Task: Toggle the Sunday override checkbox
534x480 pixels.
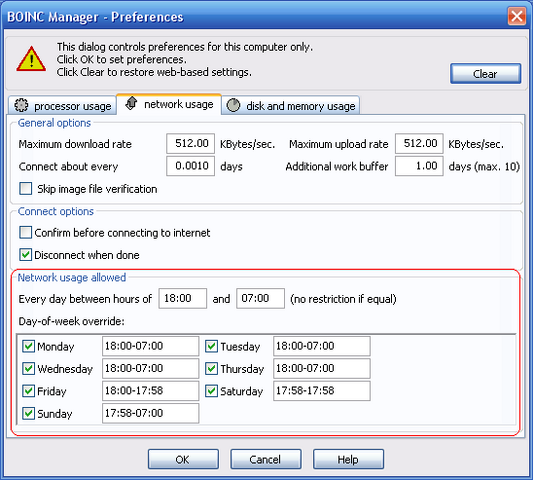Action: (28, 413)
